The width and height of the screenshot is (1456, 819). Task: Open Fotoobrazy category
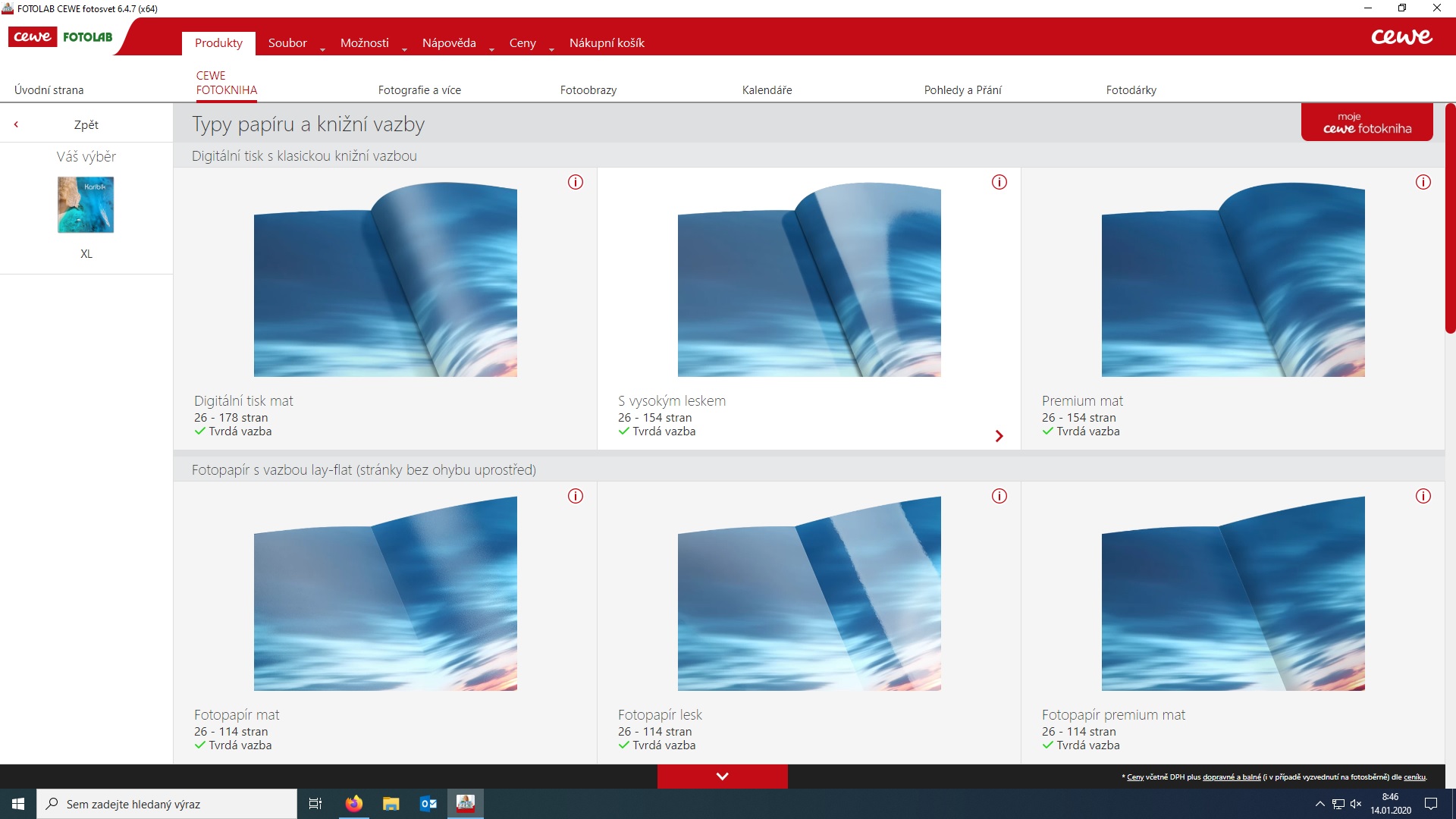point(588,90)
